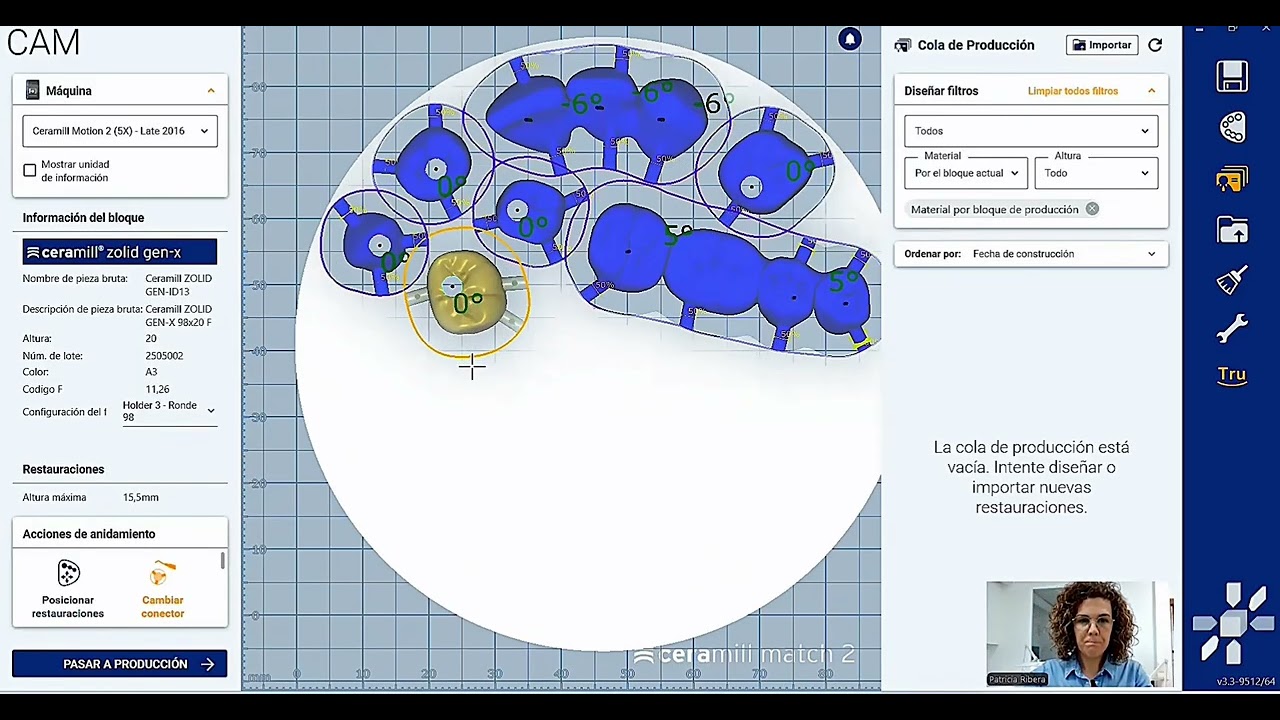Screen dimensions: 1280x720
Task: Select the yellow highlighted crown restoration
Action: pos(467,293)
